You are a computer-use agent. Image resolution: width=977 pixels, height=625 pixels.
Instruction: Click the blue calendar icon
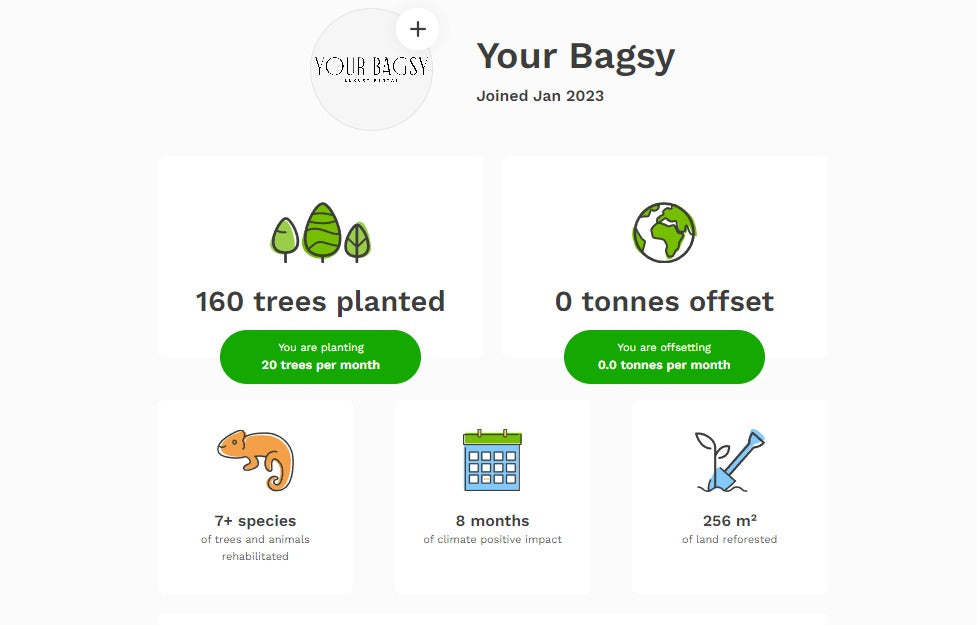pyautogui.click(x=492, y=460)
